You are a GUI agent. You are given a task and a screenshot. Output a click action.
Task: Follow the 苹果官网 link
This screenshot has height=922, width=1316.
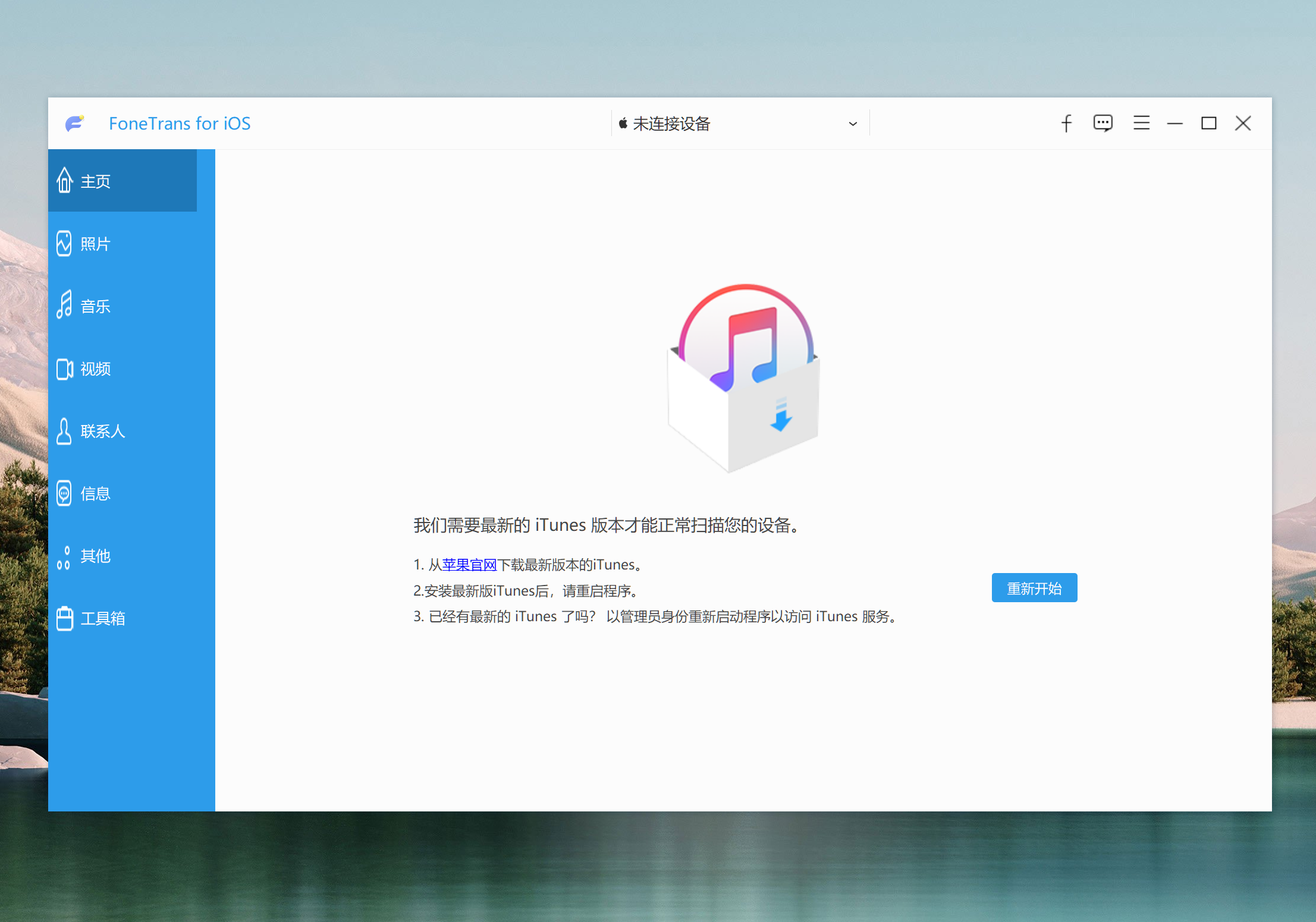coord(469,564)
